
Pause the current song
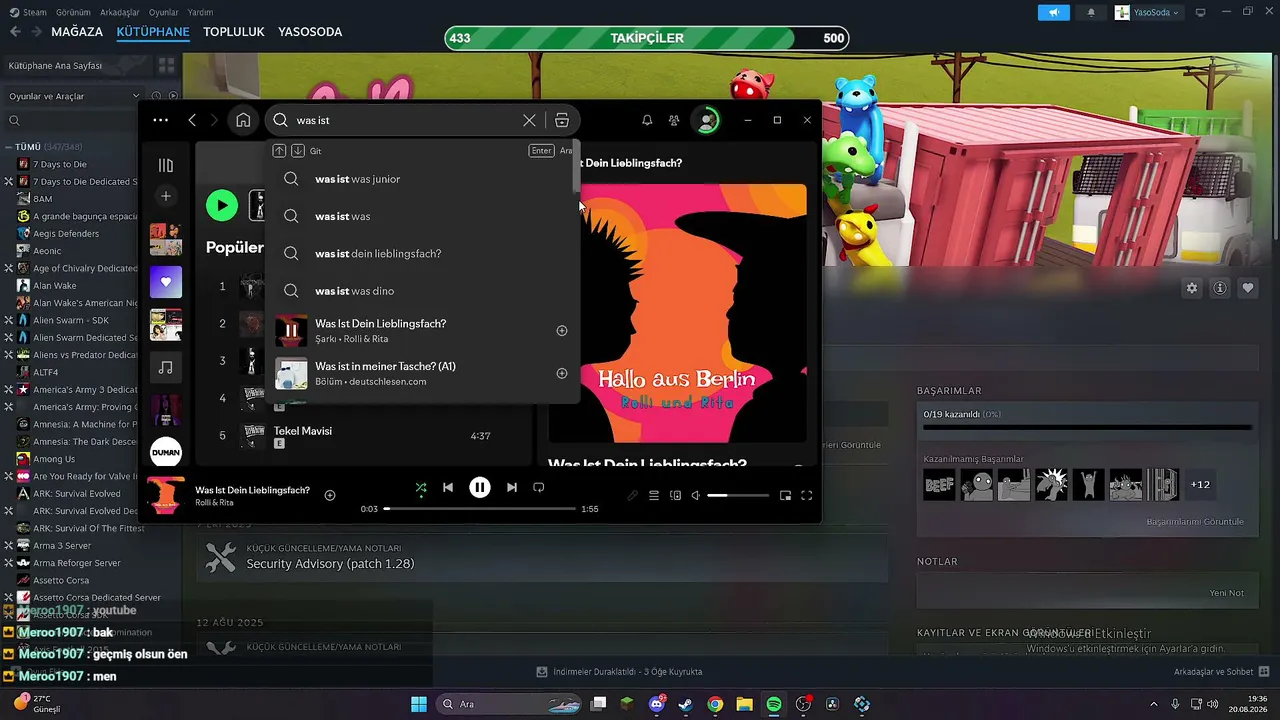(480, 488)
